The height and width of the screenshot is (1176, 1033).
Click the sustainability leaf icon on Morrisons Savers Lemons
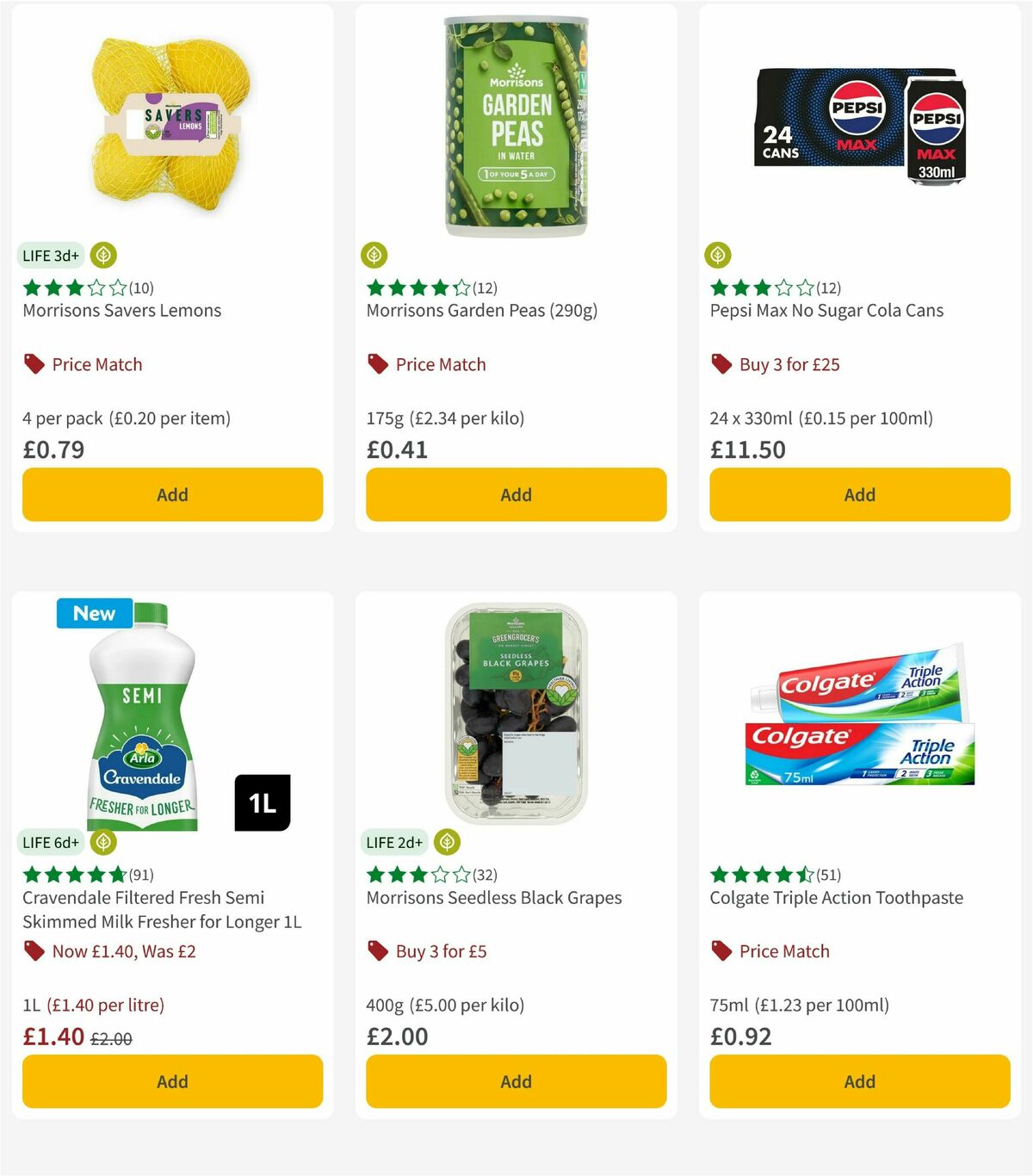click(103, 255)
